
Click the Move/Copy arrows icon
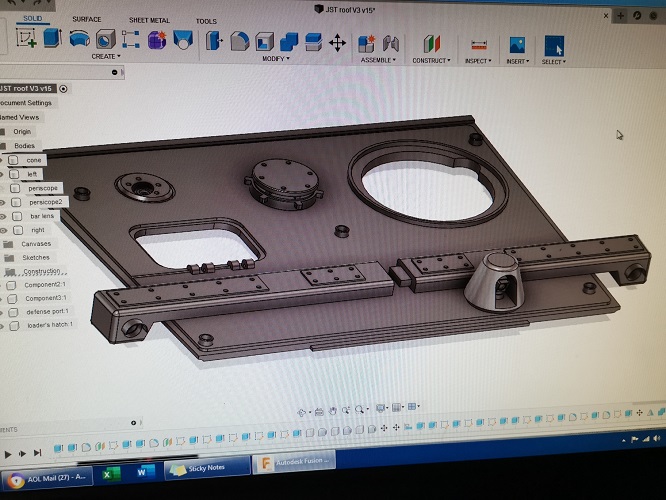coord(337,42)
